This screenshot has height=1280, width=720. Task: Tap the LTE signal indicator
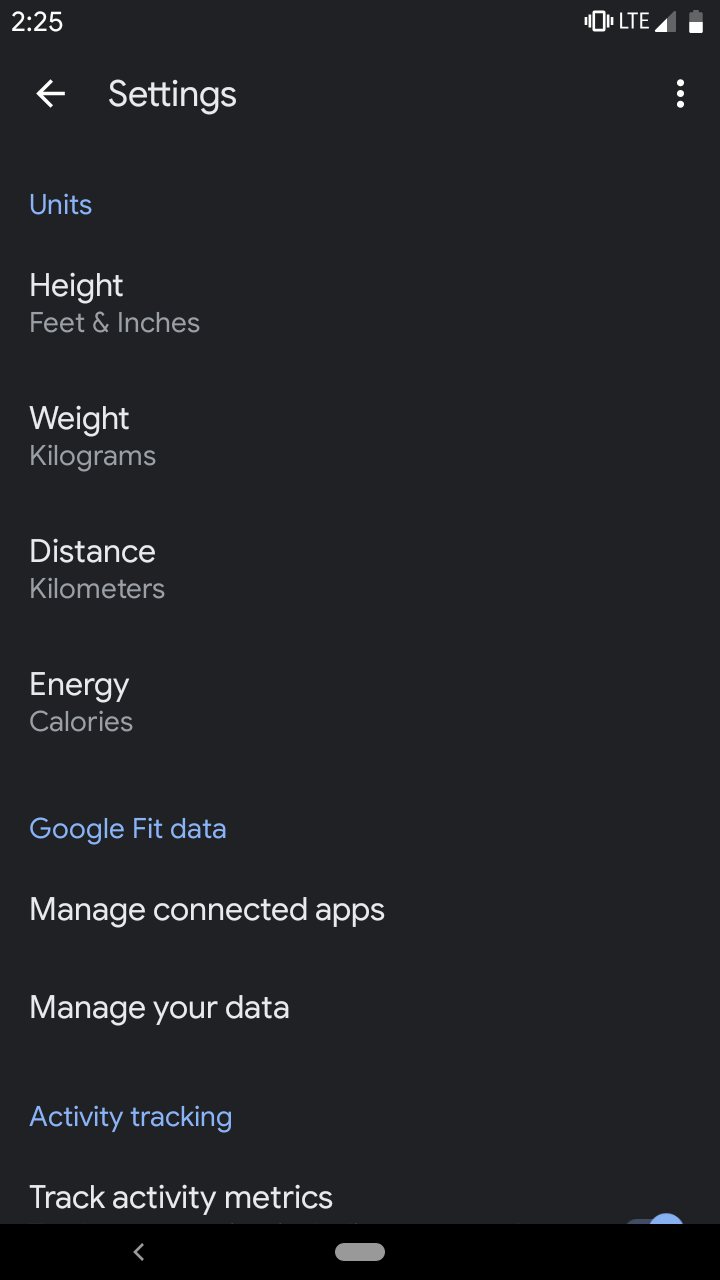pos(646,21)
